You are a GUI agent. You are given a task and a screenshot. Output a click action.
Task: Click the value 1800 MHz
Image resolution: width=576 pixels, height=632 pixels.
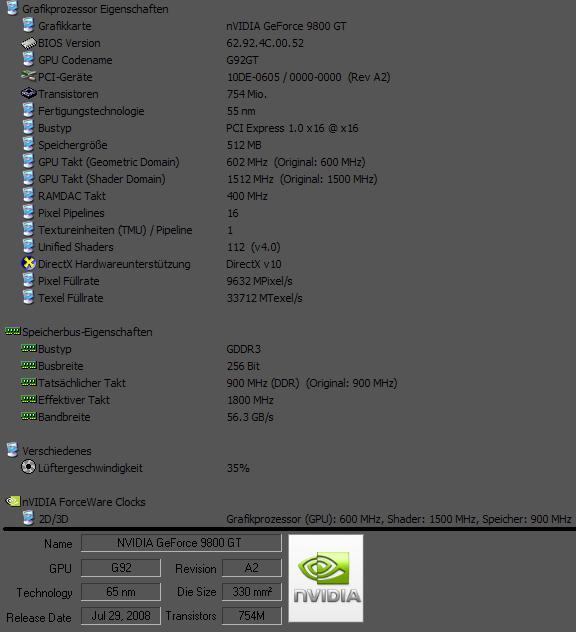coord(250,400)
